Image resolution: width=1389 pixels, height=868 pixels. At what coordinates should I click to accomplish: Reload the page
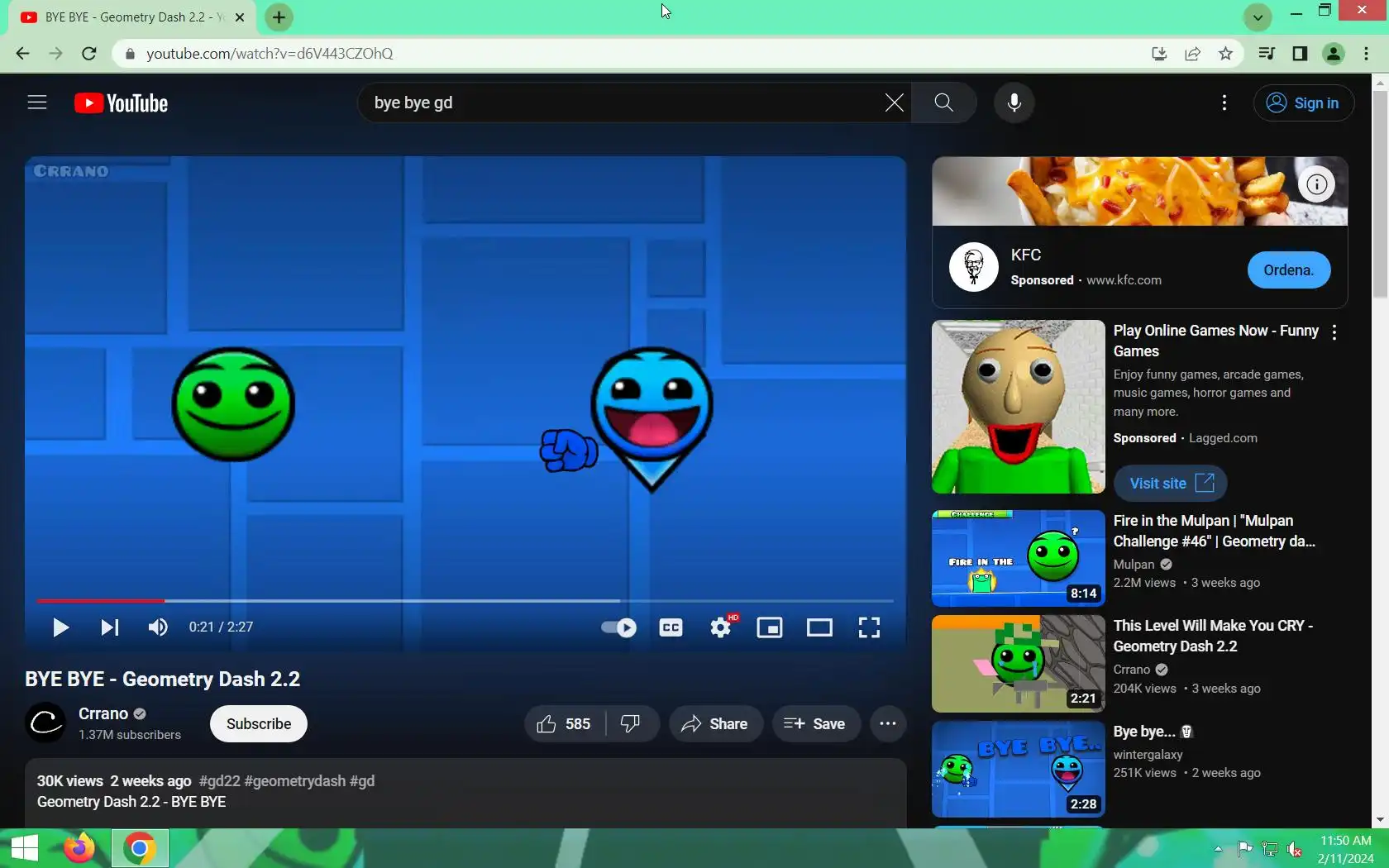click(x=89, y=54)
